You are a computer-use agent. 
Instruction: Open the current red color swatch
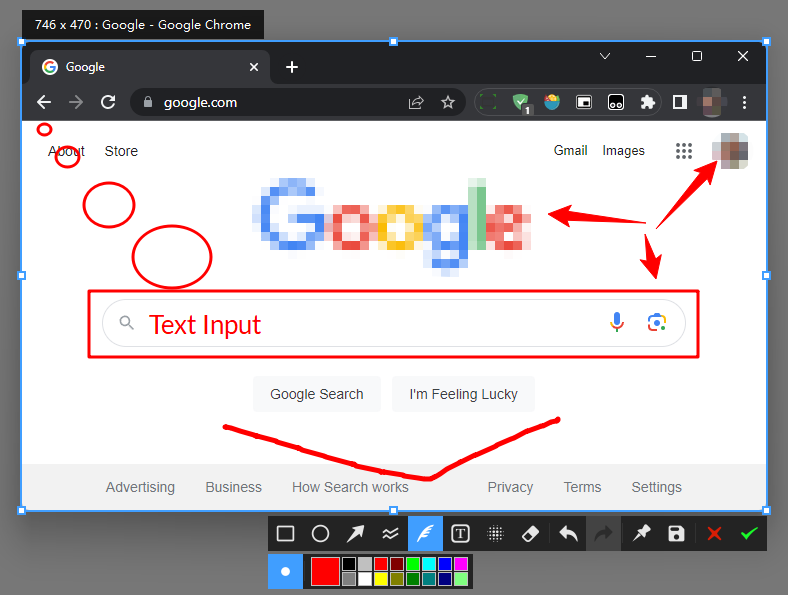[x=325, y=571]
